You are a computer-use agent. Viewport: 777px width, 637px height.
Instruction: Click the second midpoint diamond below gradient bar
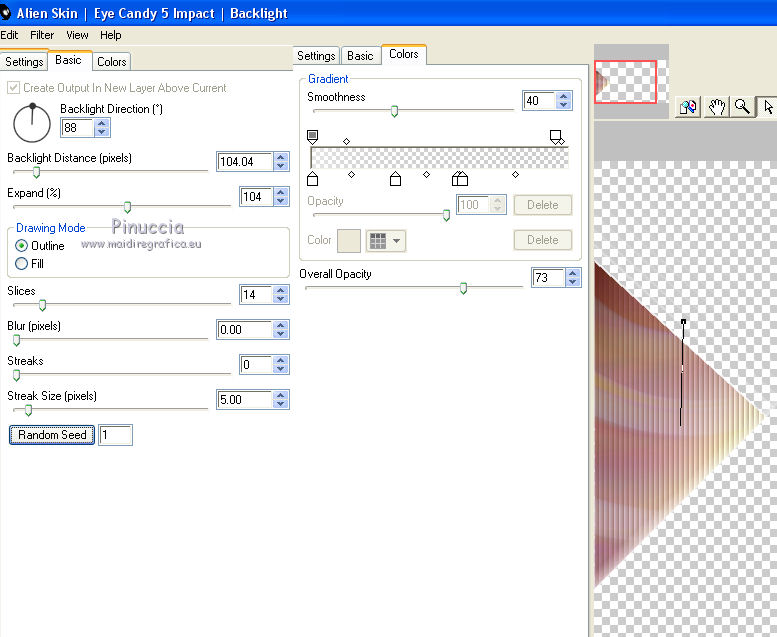426,174
